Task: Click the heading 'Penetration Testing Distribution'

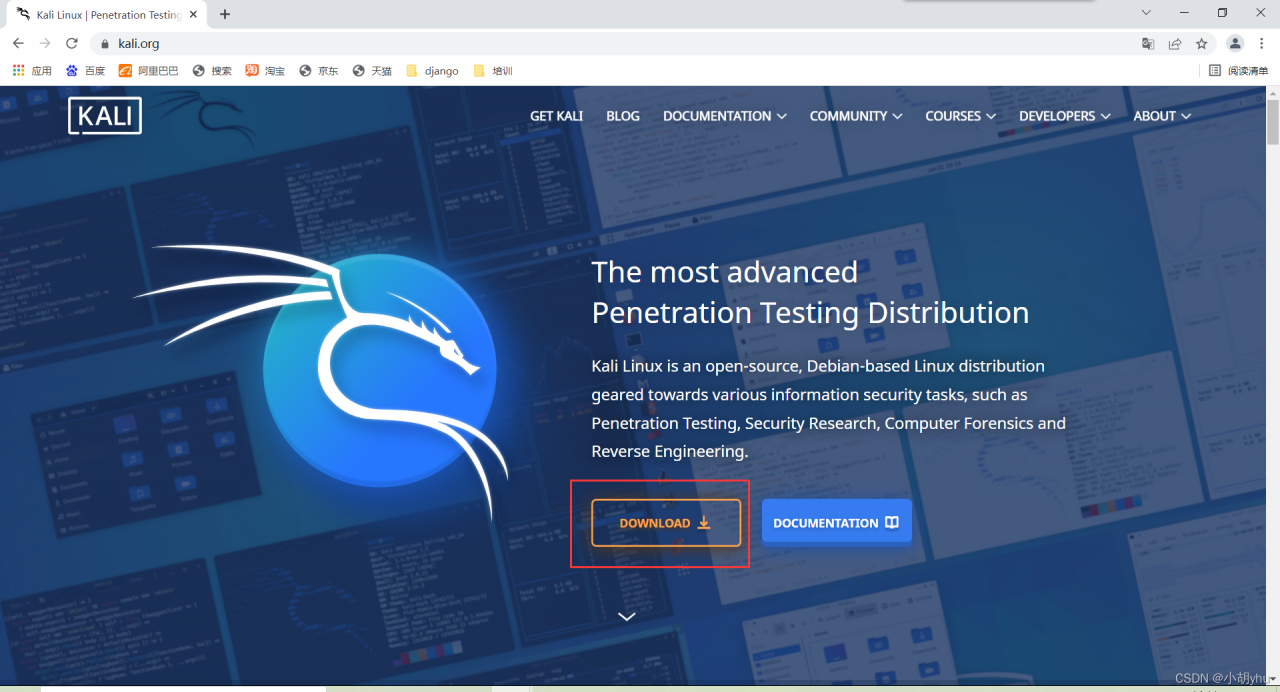Action: click(810, 313)
